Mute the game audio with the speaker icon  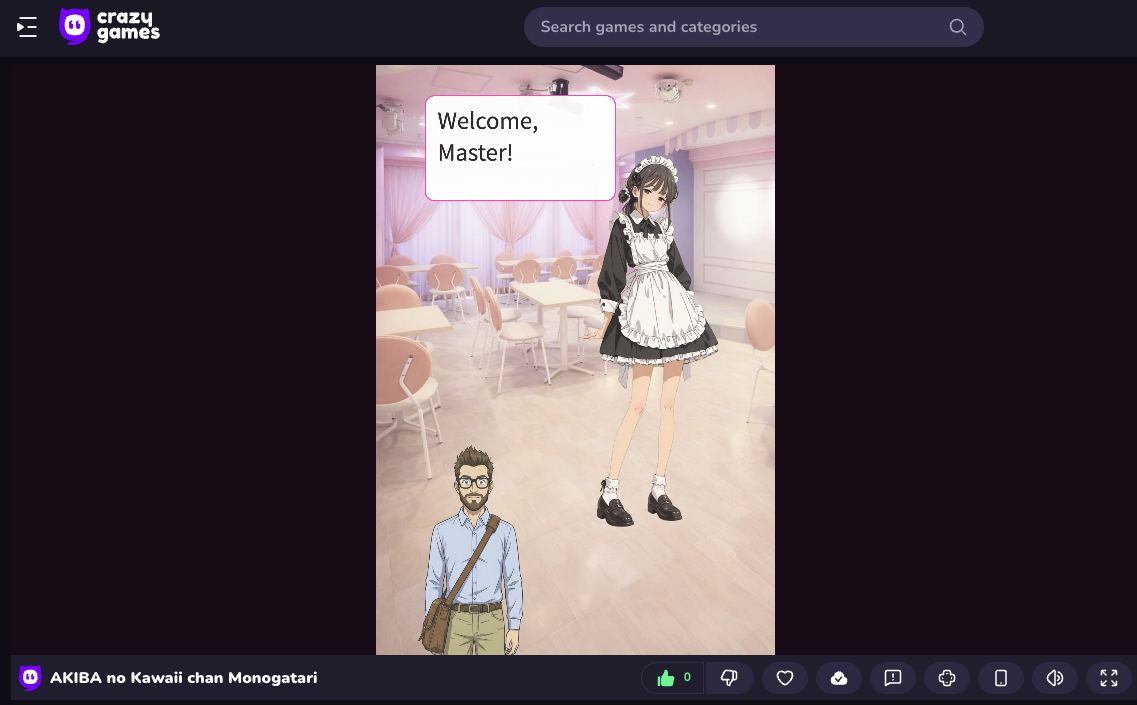pyautogui.click(x=1054, y=677)
